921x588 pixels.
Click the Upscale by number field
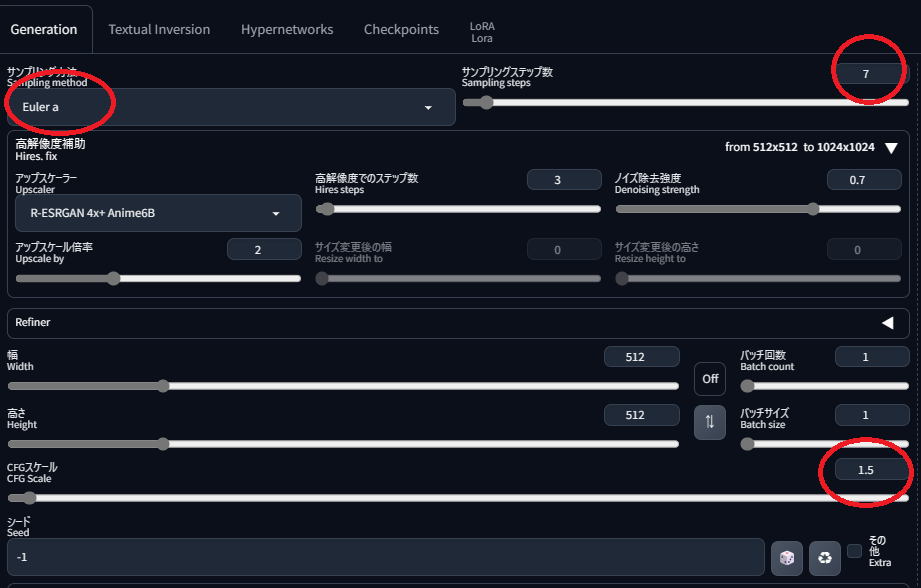264,249
